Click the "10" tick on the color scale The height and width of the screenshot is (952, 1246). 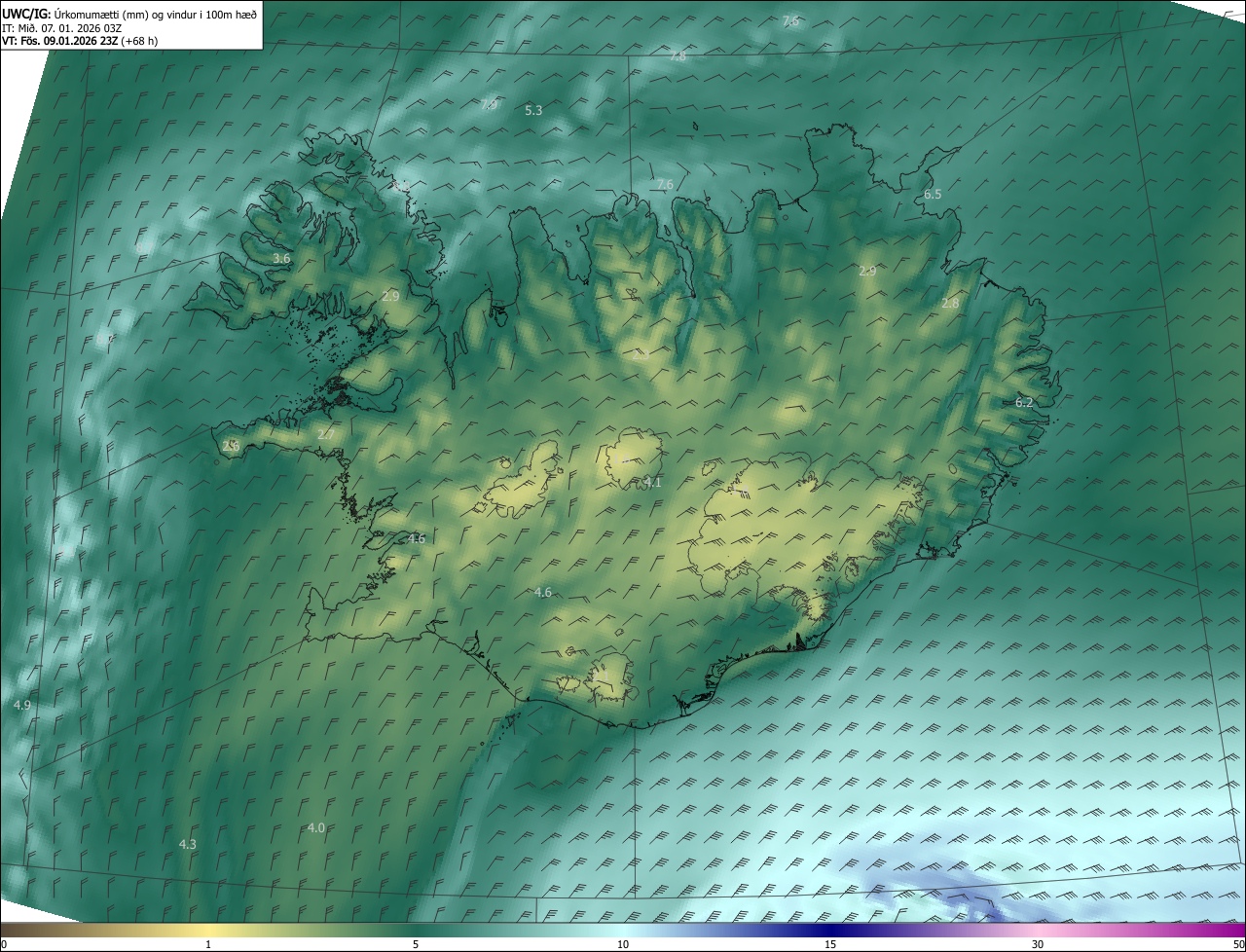point(623,945)
